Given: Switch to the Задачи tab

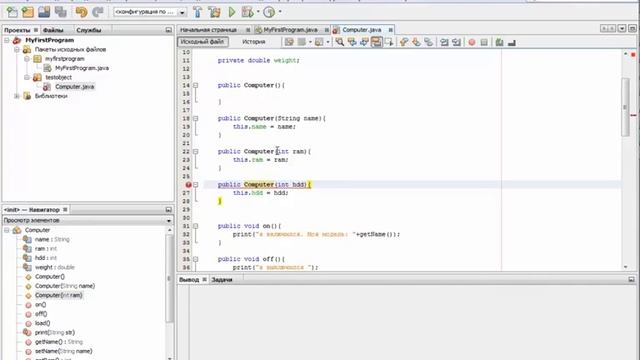Looking at the screenshot, I should (222, 280).
